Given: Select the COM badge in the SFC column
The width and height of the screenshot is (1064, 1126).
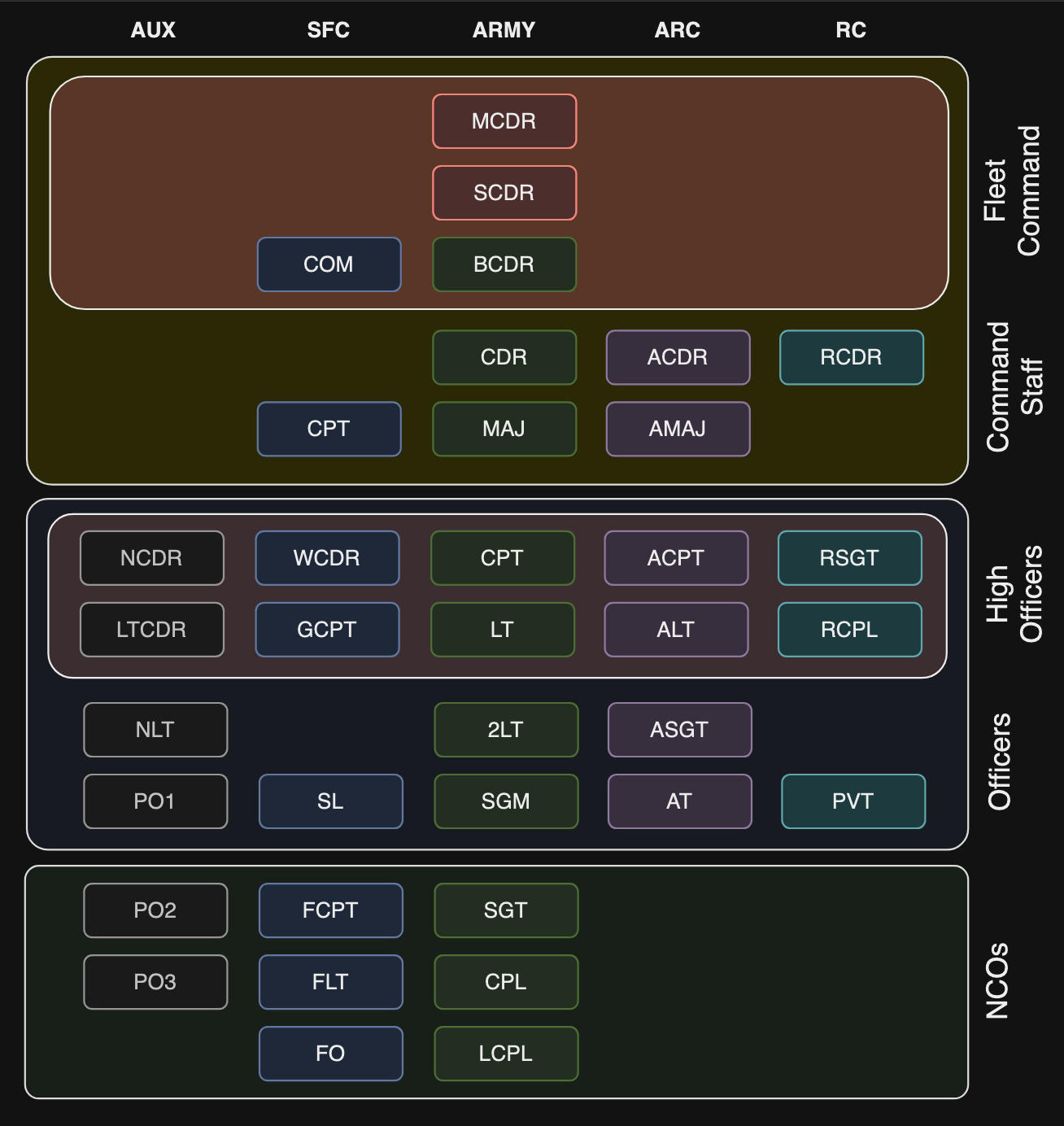Looking at the screenshot, I should [x=329, y=264].
